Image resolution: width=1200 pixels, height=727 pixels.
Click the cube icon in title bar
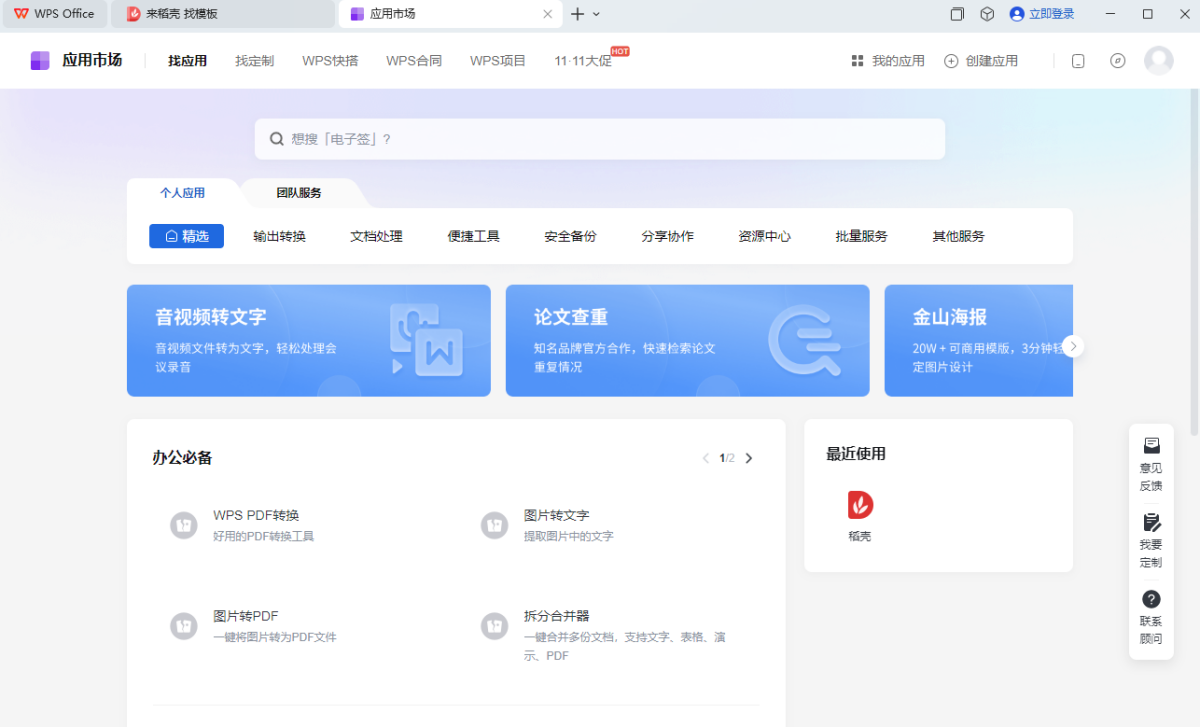[x=987, y=14]
